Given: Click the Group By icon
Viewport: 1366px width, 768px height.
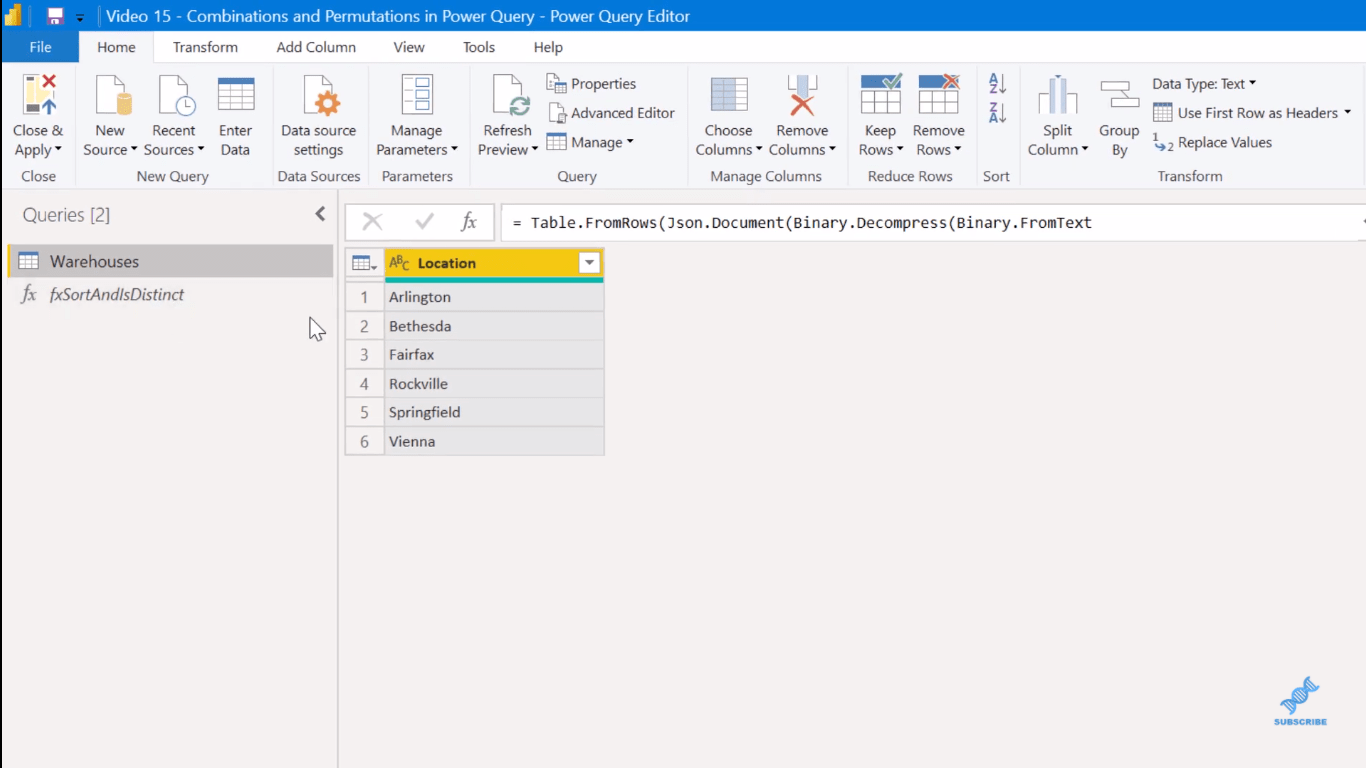Looking at the screenshot, I should (1119, 95).
